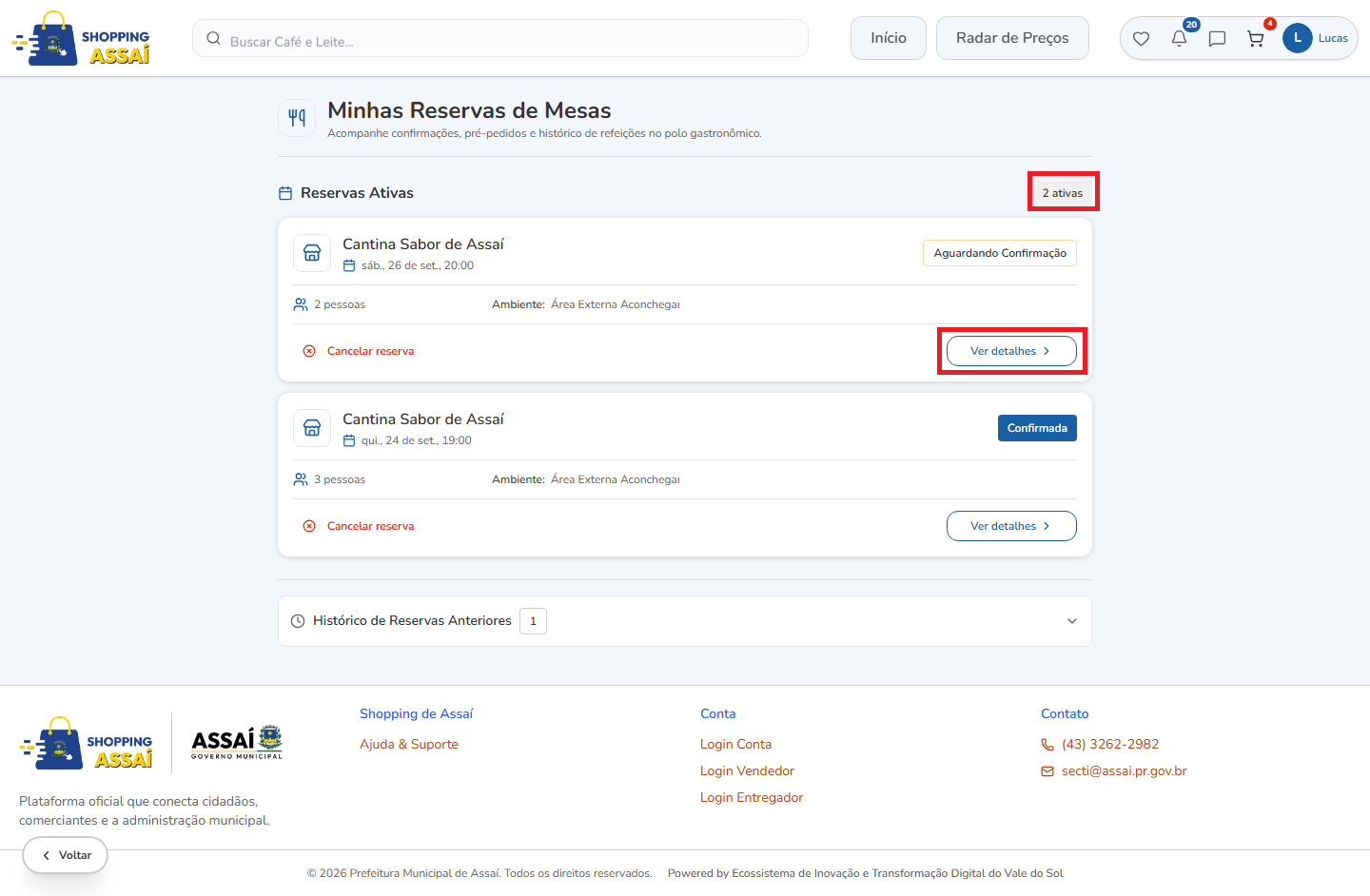Click the fork and knife reservations icon
Viewport: 1370px width, 896px height.
(297, 118)
